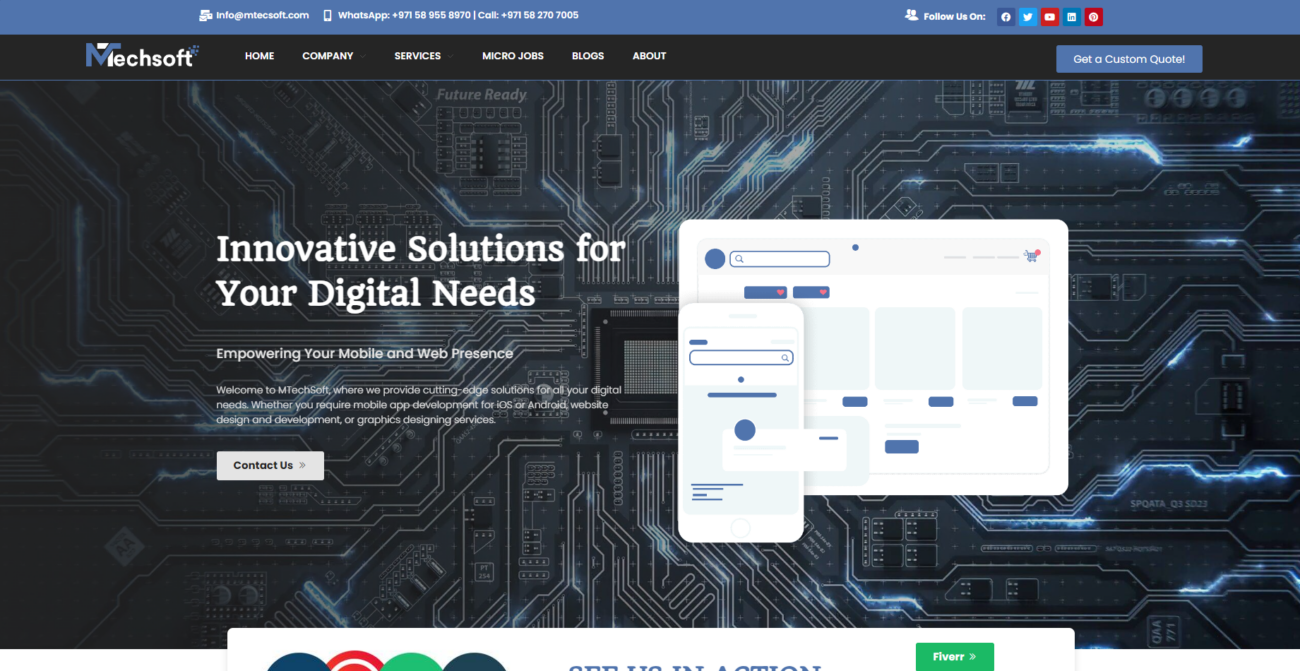Expand the COMPANY dropdown arrow
The height and width of the screenshot is (671, 1300).
point(364,56)
